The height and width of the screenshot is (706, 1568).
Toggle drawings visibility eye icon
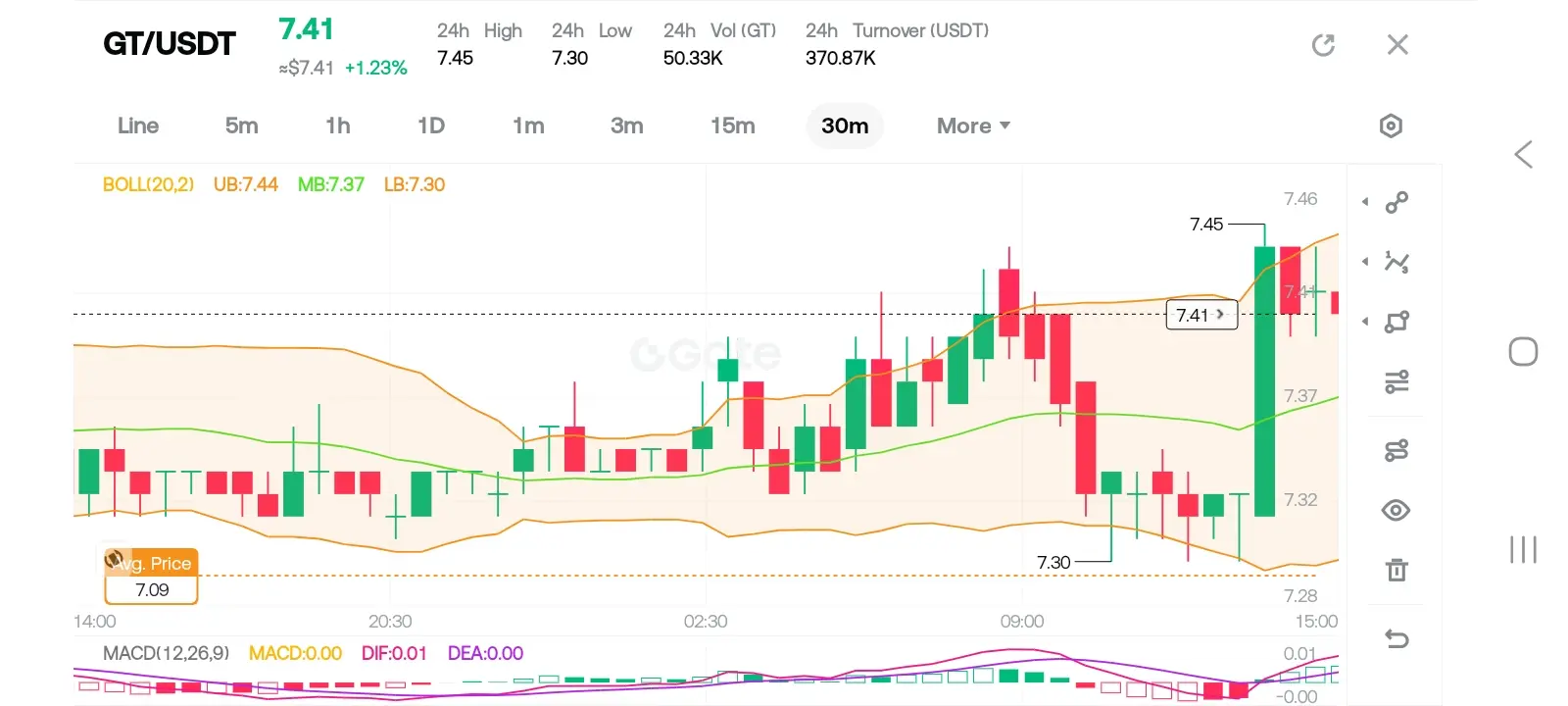click(1396, 510)
